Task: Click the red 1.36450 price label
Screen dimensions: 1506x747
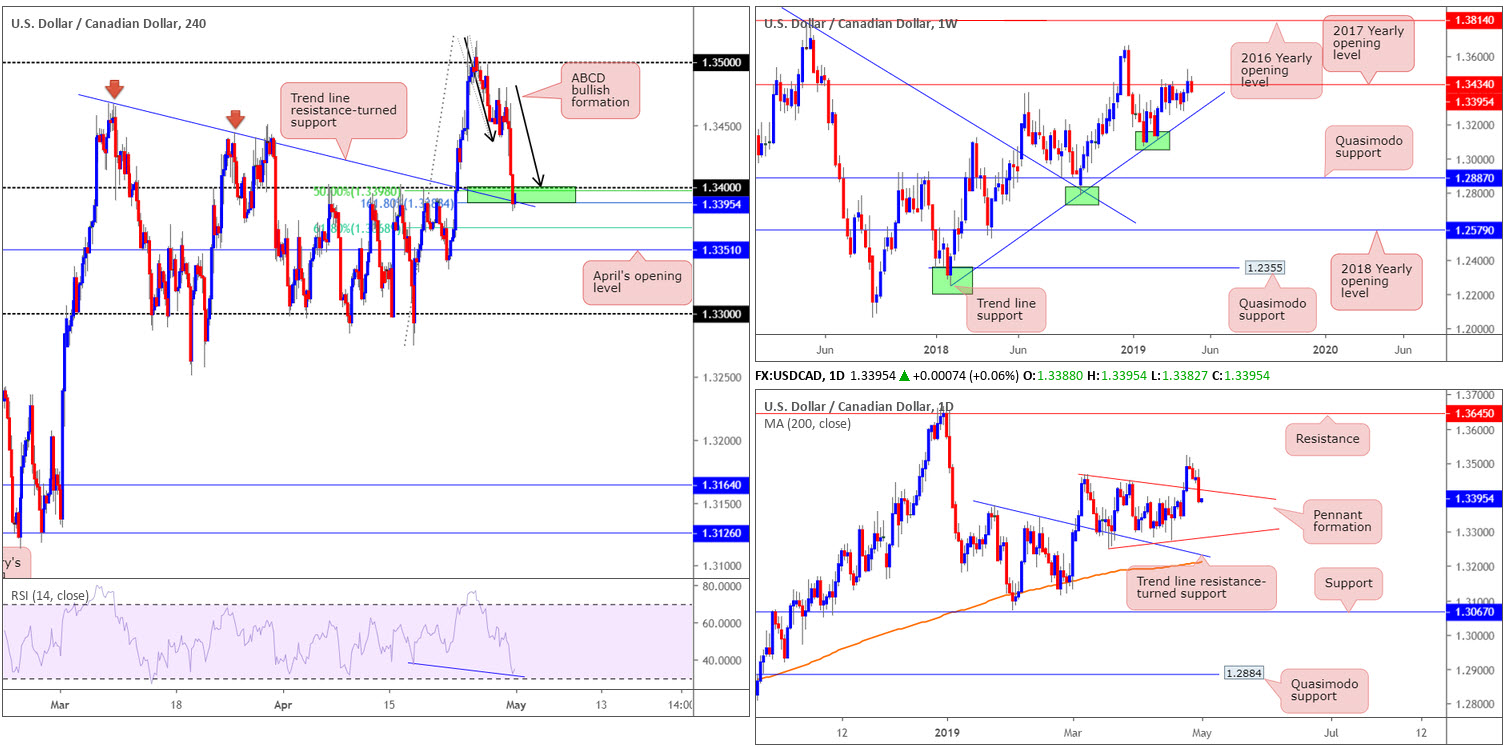Action: pyautogui.click(x=1475, y=413)
